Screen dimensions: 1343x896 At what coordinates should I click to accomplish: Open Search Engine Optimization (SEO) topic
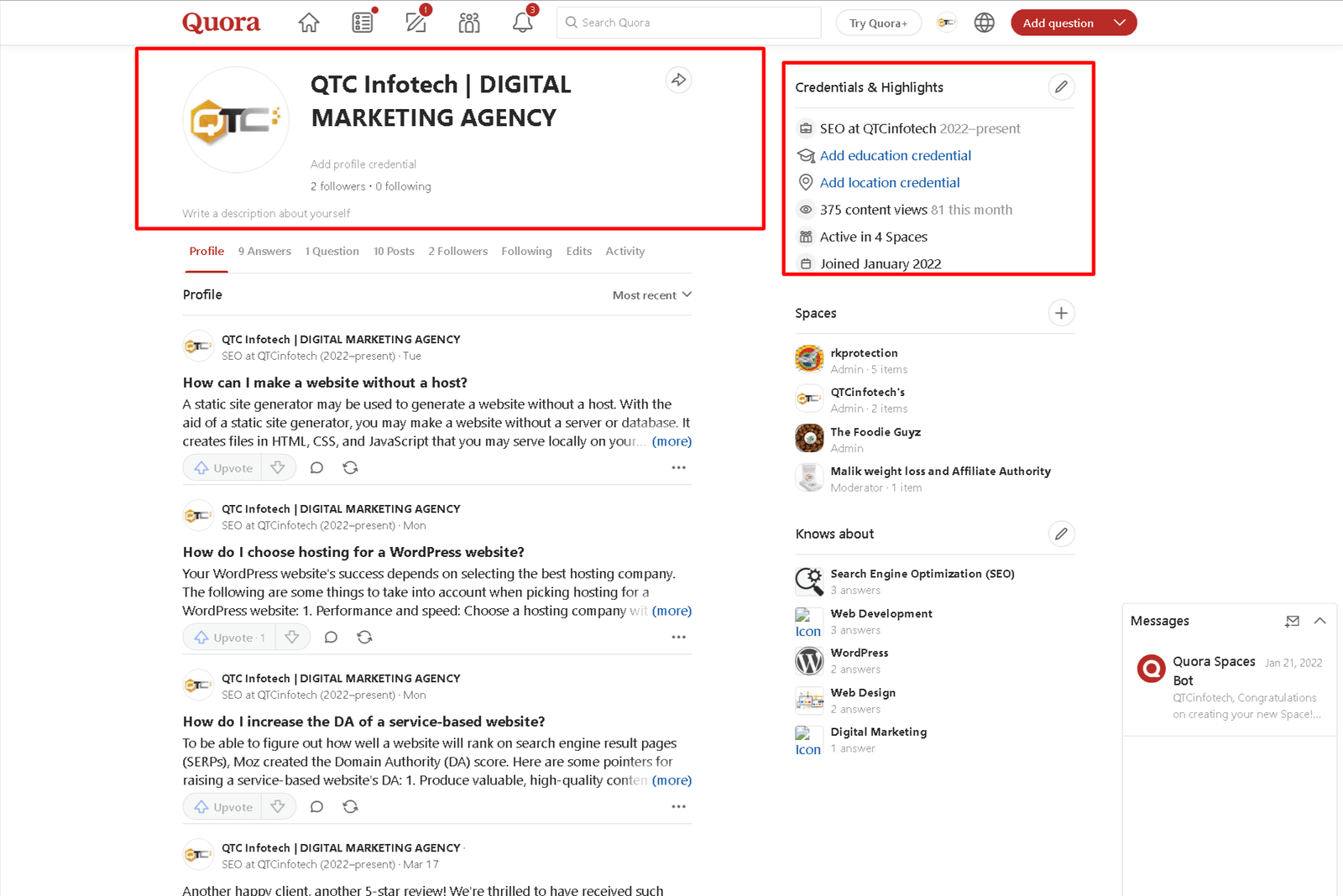coord(922,574)
